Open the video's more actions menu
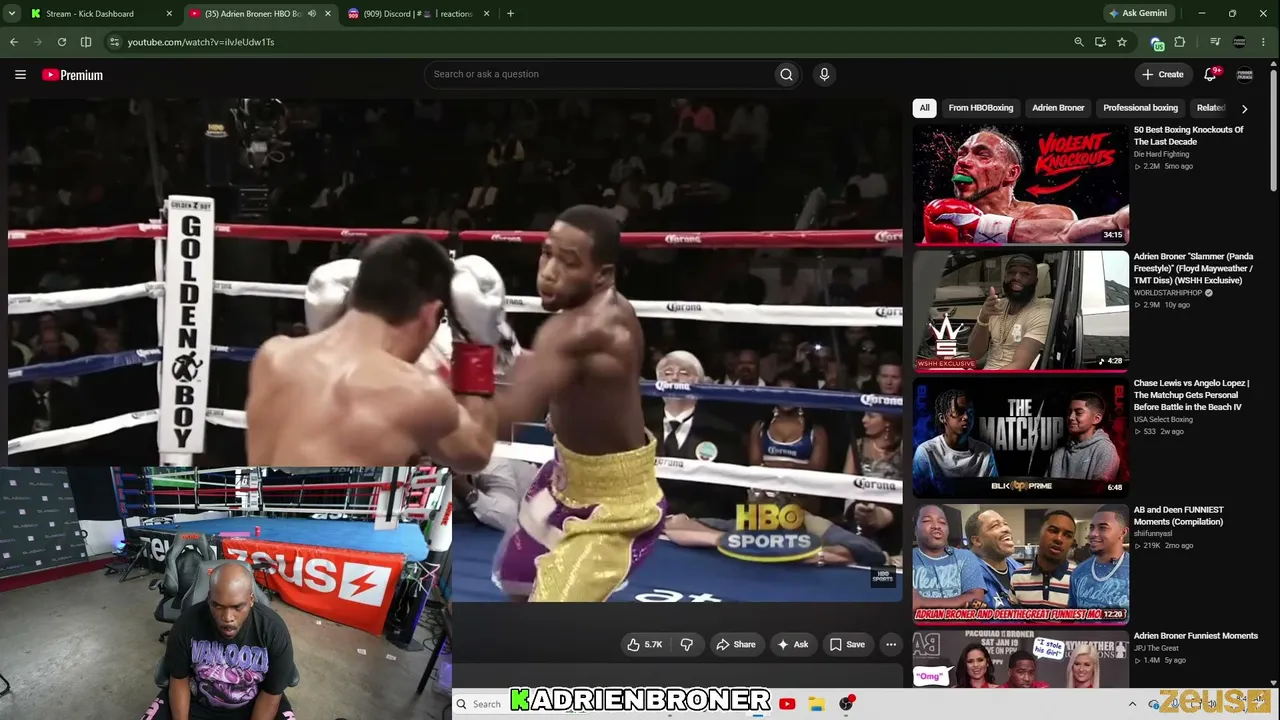Screen dimensions: 1280x720 click(891, 645)
